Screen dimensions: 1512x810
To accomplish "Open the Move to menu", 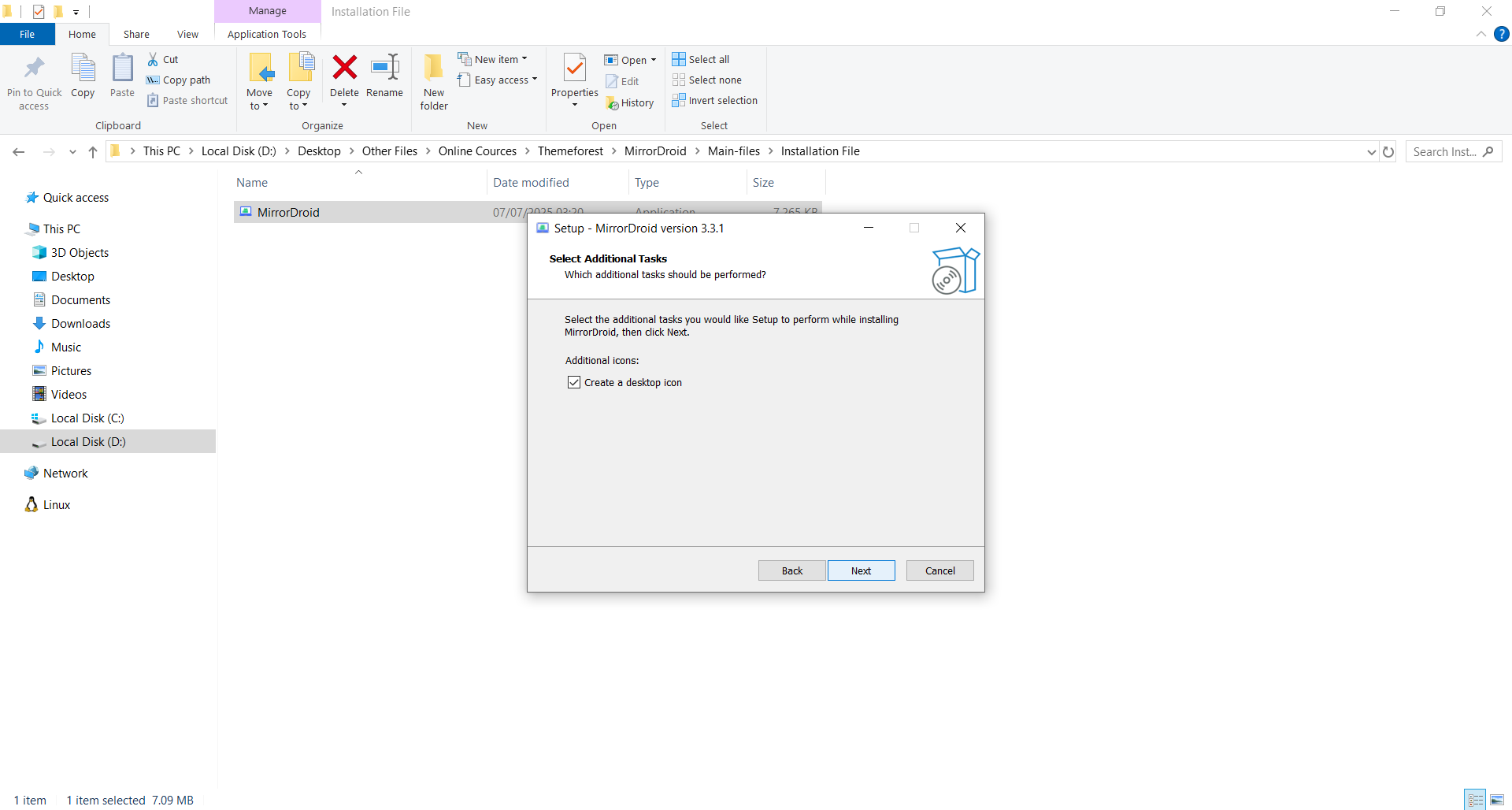I will pyautogui.click(x=259, y=82).
